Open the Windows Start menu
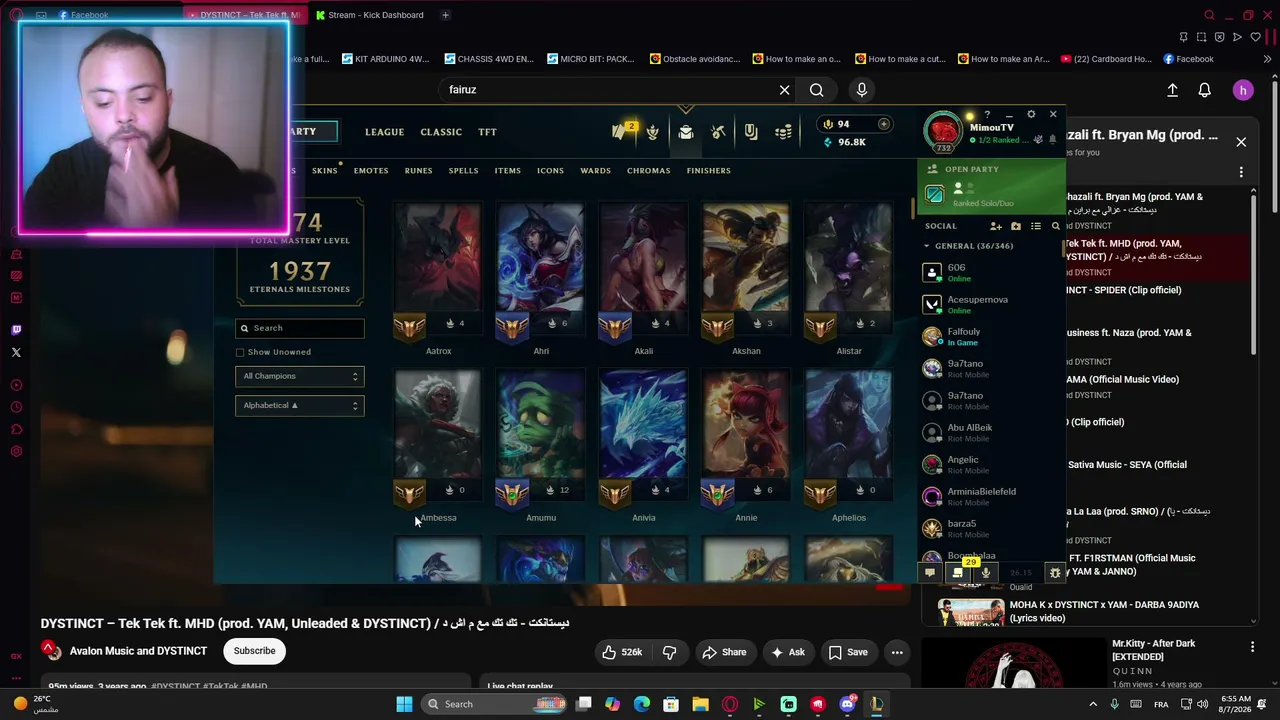The width and height of the screenshot is (1280, 720). coord(404,704)
